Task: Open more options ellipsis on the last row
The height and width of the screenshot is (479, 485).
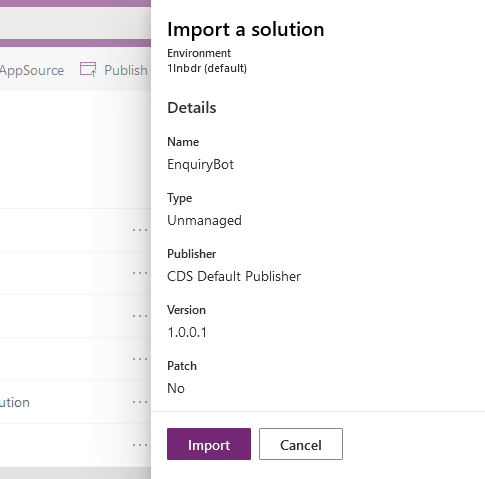Action: 140,445
